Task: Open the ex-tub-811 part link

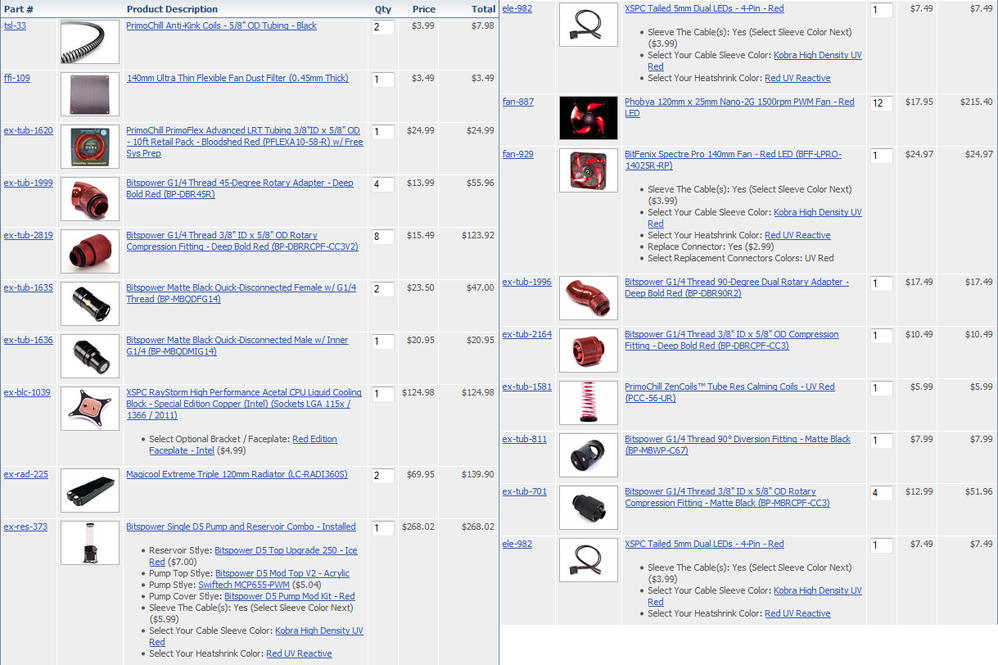Action: click(524, 439)
